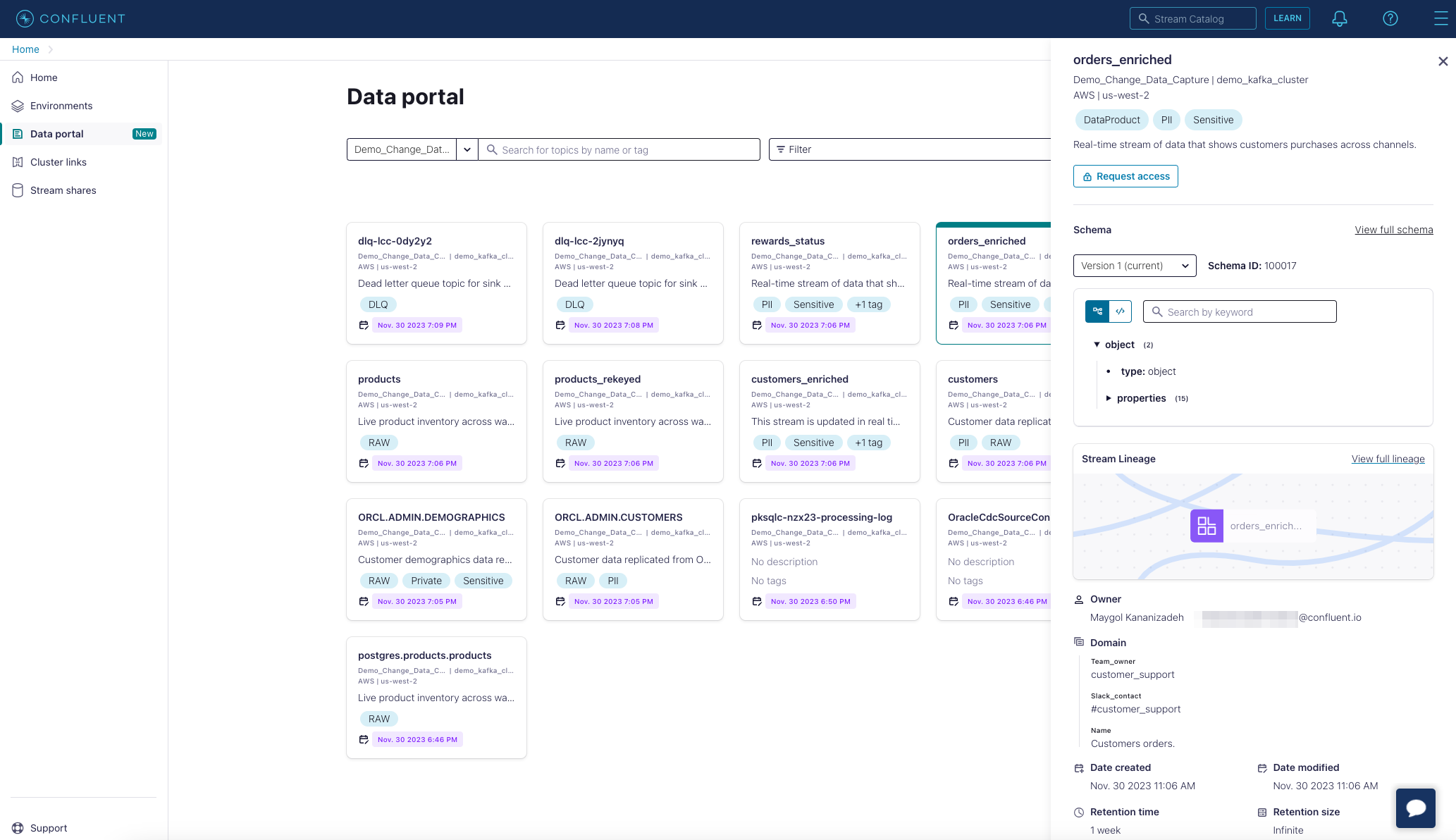Close the orders_enriched details panel

1443,61
